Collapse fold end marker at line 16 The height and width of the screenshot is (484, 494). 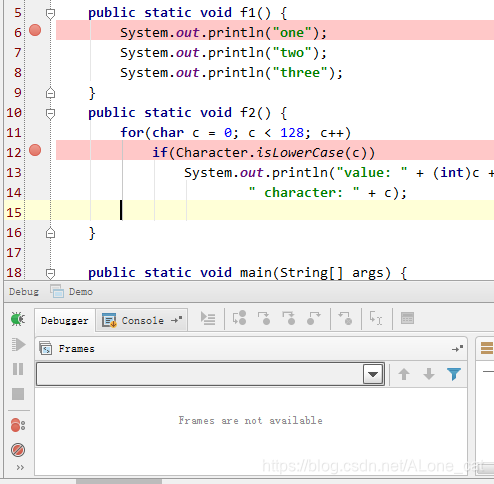[x=50, y=233]
